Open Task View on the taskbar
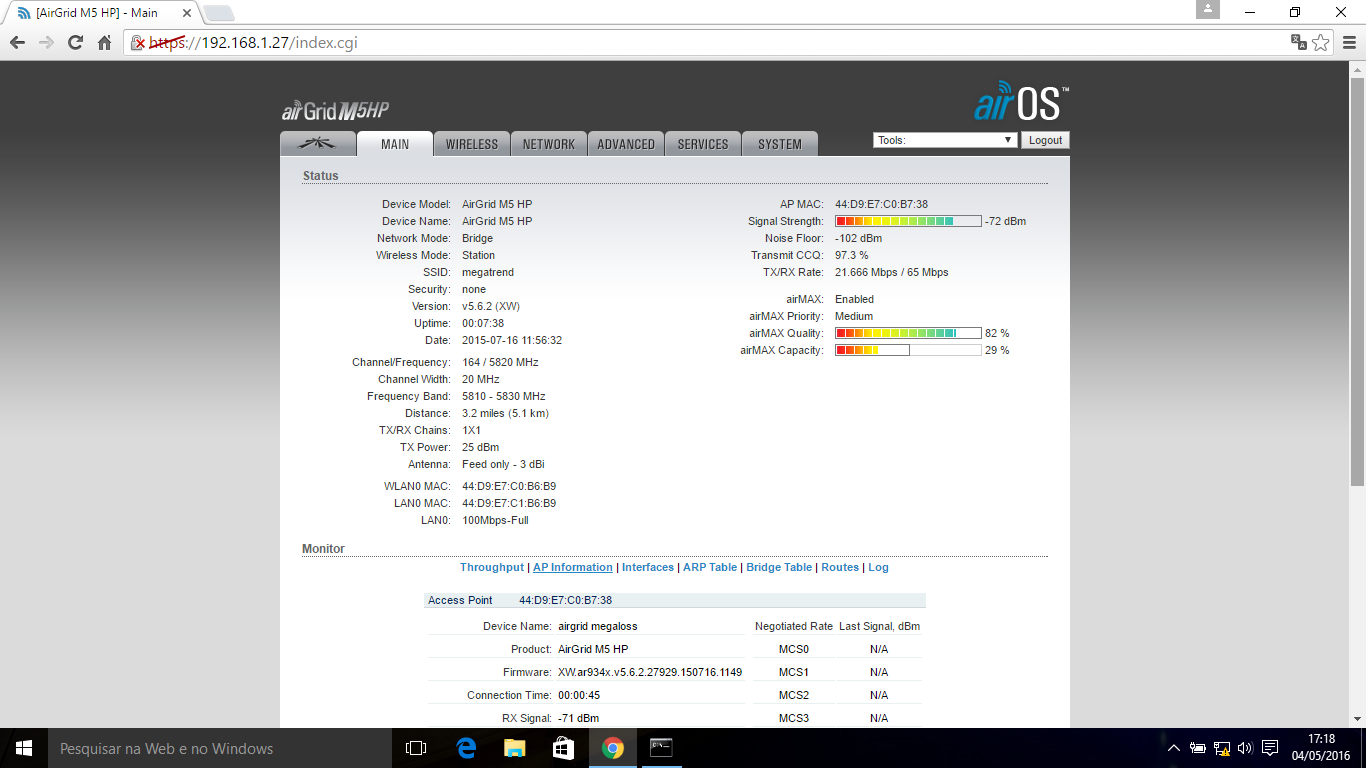This screenshot has height=768, width=1366. pyautogui.click(x=416, y=748)
